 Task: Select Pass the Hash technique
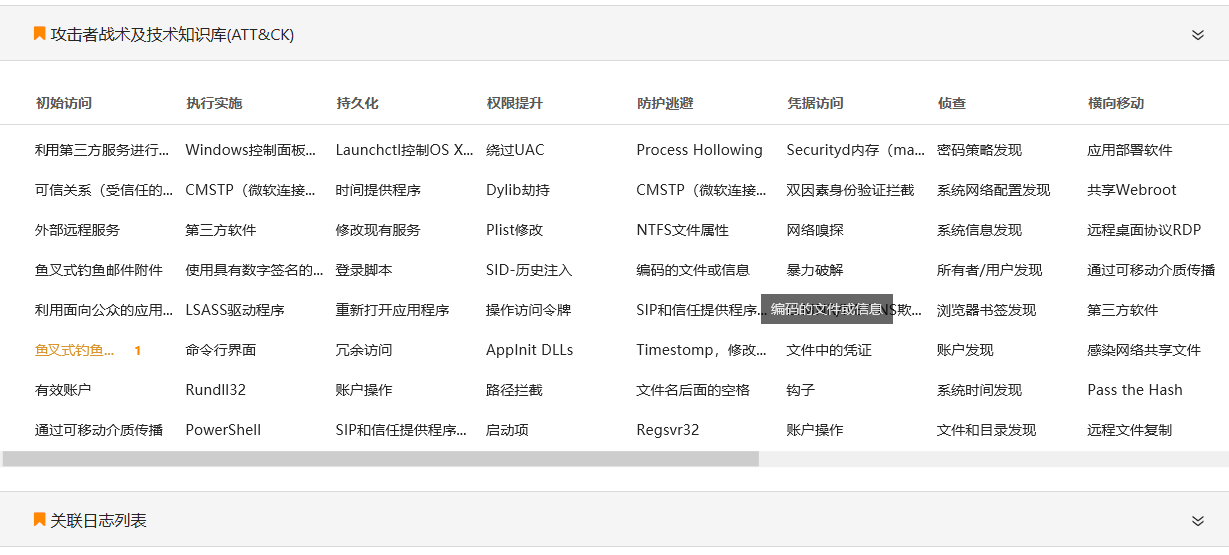[x=1134, y=390]
